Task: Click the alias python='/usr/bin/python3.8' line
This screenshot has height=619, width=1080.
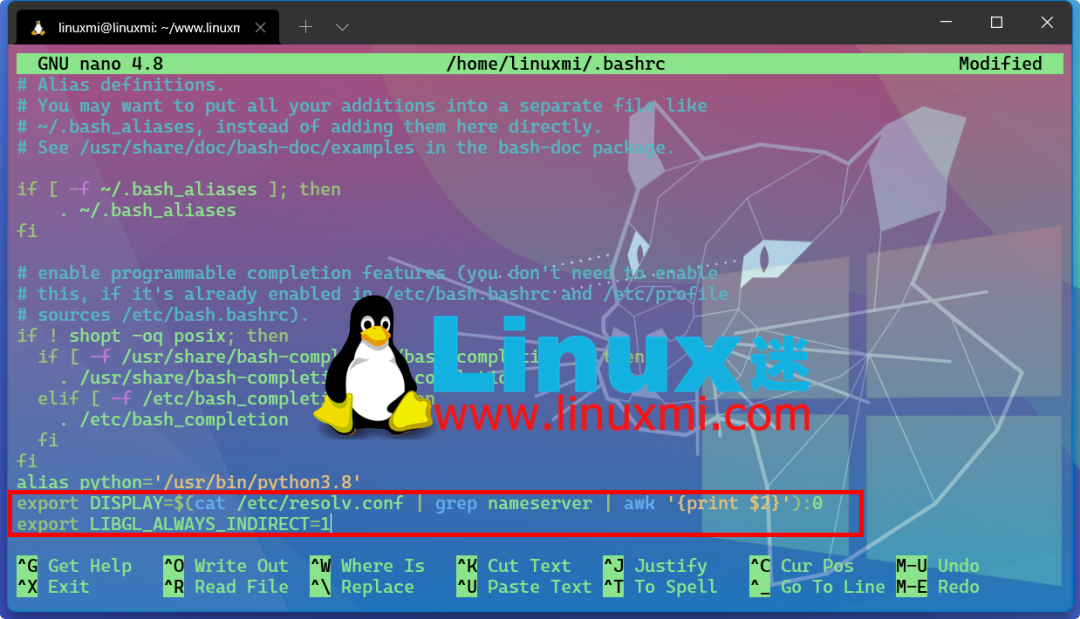Action: (x=189, y=482)
